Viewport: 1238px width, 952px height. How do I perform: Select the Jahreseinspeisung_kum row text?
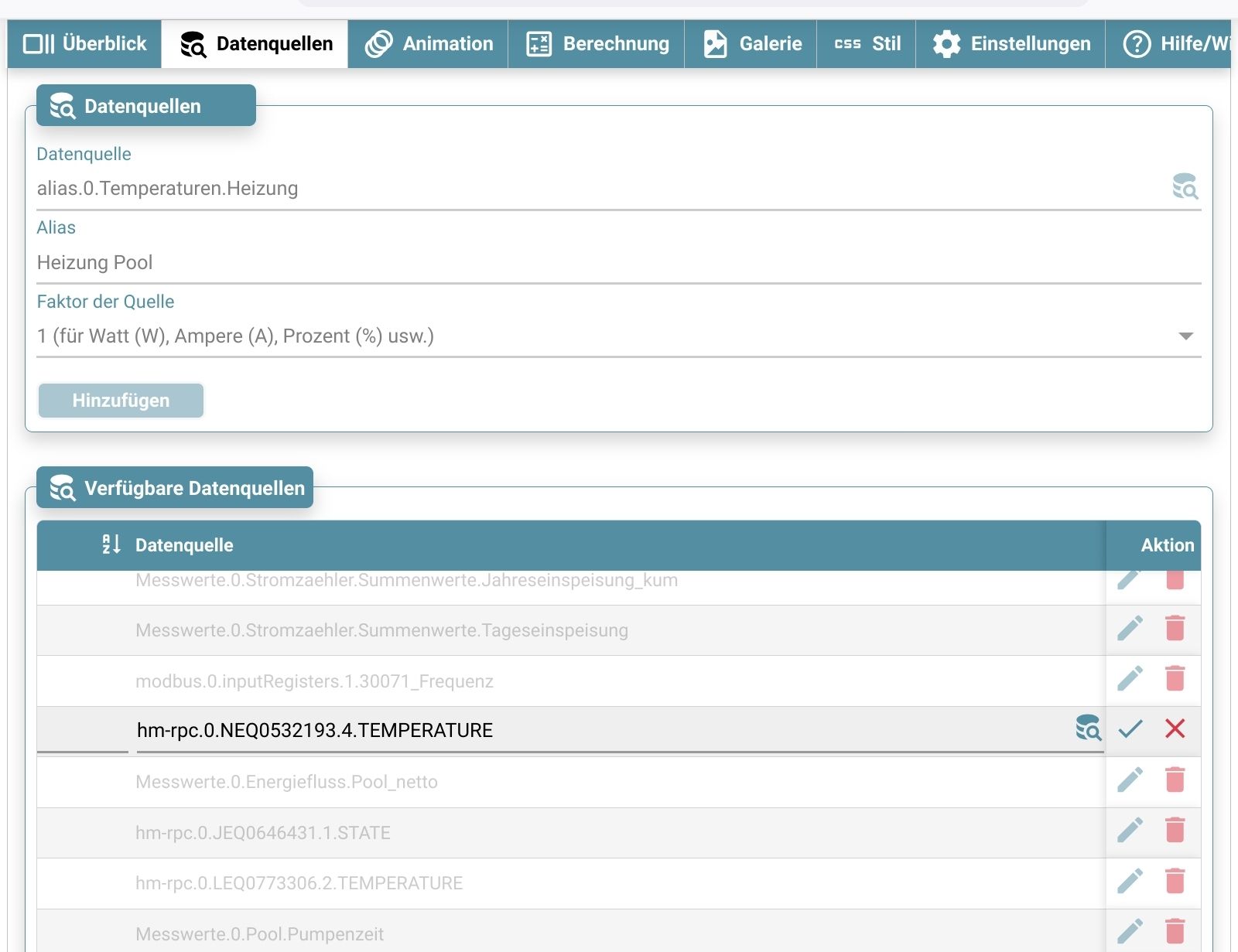(x=406, y=580)
